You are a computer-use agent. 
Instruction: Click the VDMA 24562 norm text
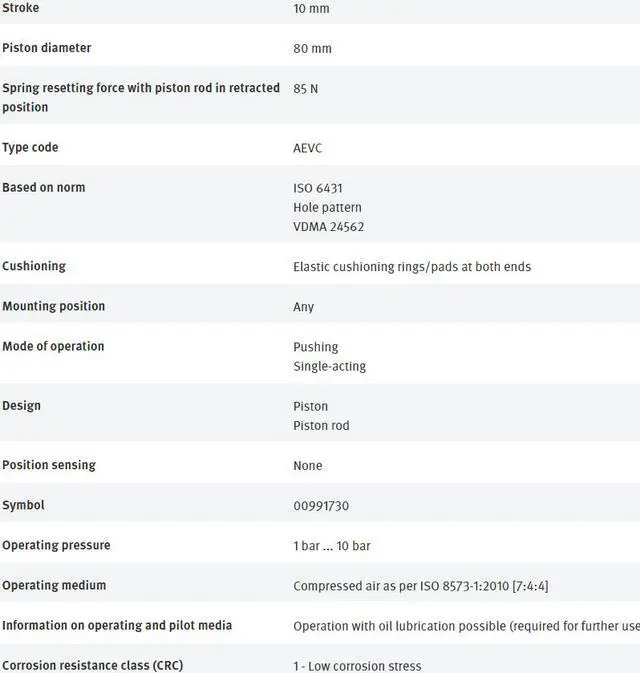click(x=328, y=227)
